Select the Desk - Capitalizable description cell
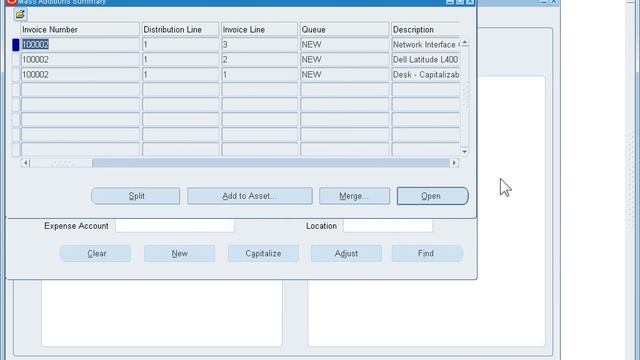This screenshot has width=640, height=360. [426, 75]
